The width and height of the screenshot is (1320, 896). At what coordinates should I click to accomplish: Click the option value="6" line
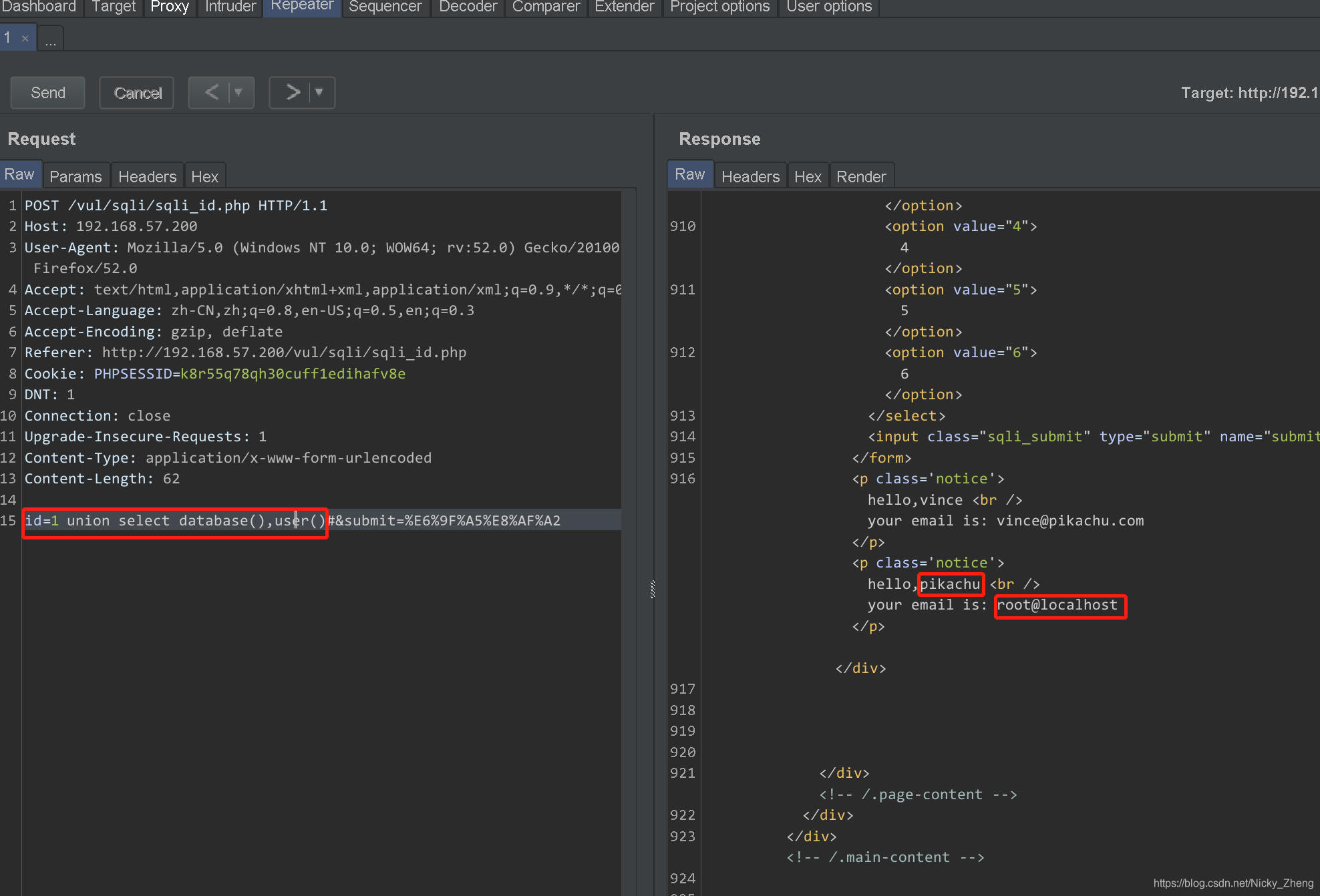[961, 353]
